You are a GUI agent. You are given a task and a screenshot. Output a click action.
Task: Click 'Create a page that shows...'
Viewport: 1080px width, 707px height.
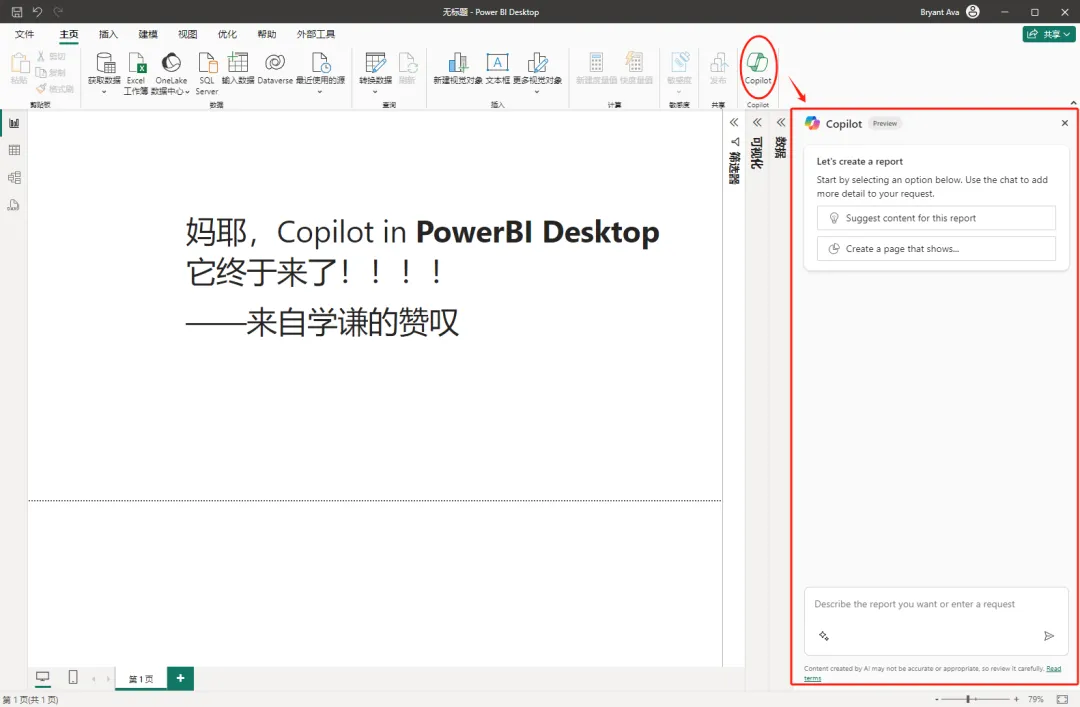(x=936, y=248)
